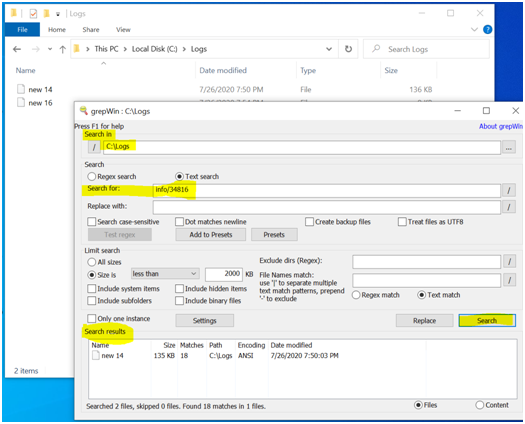Click the File Explorer back arrow
525x424 pixels.
(17, 49)
